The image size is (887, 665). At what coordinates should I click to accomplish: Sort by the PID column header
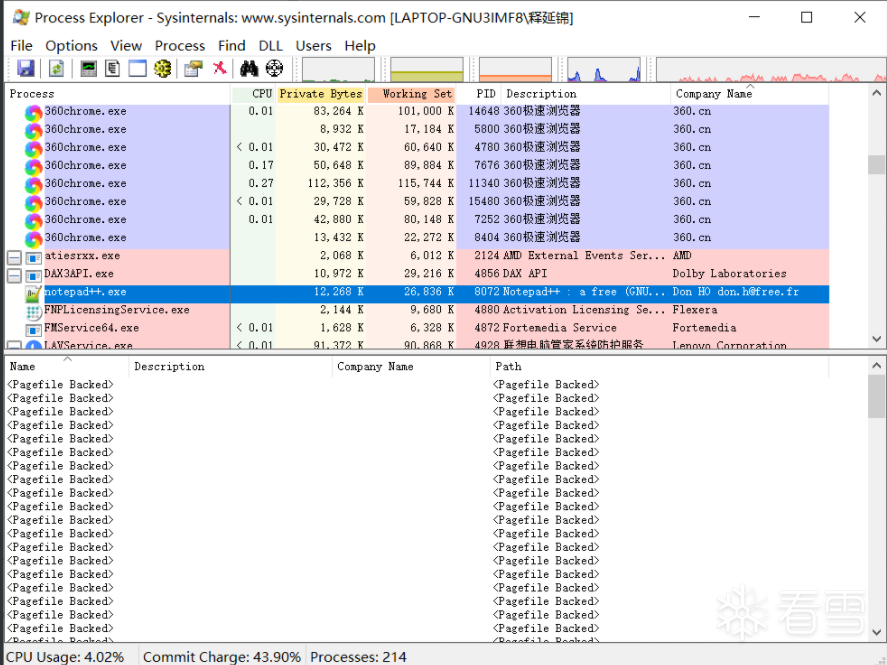479,94
